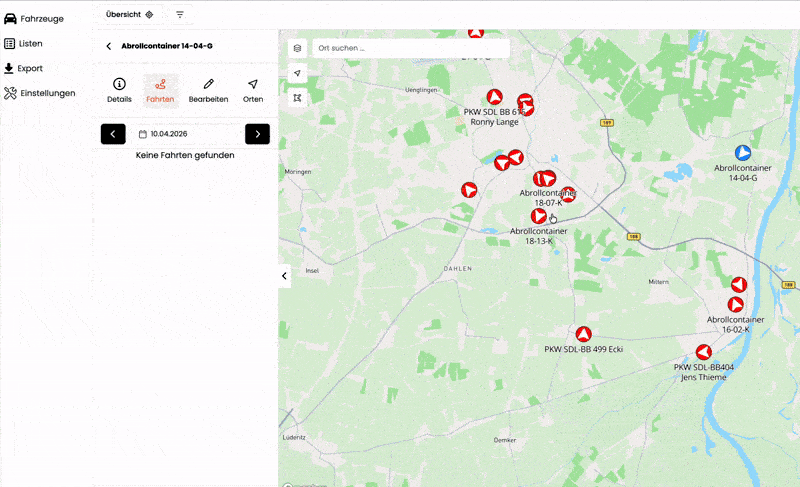Image resolution: width=800 pixels, height=487 pixels.
Task: Click the Möringen map label
Action: pyautogui.click(x=297, y=172)
